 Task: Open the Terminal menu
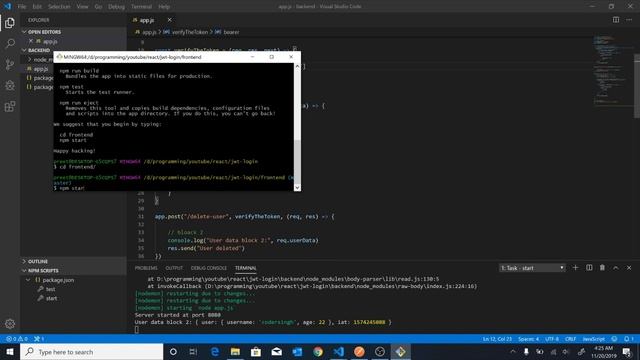141,7
